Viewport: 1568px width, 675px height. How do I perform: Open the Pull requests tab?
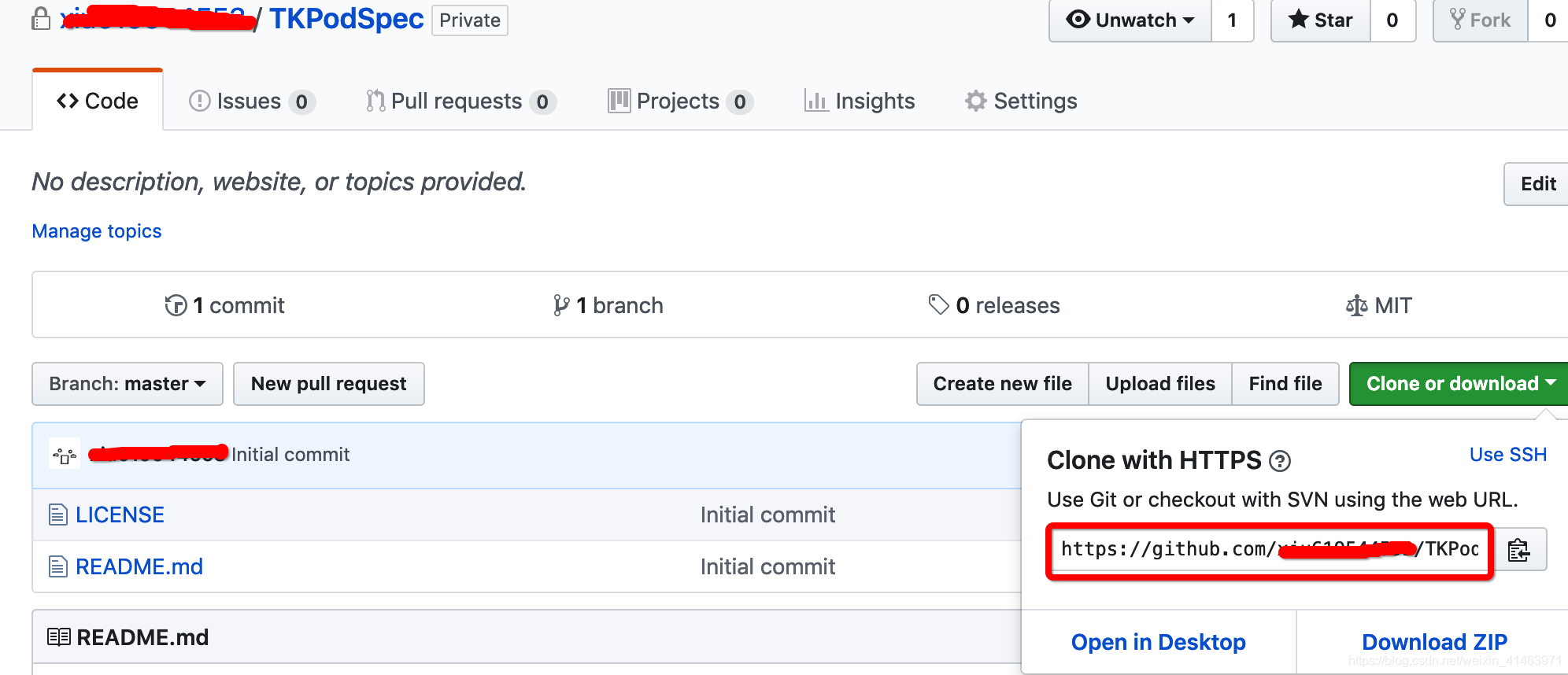click(x=460, y=101)
